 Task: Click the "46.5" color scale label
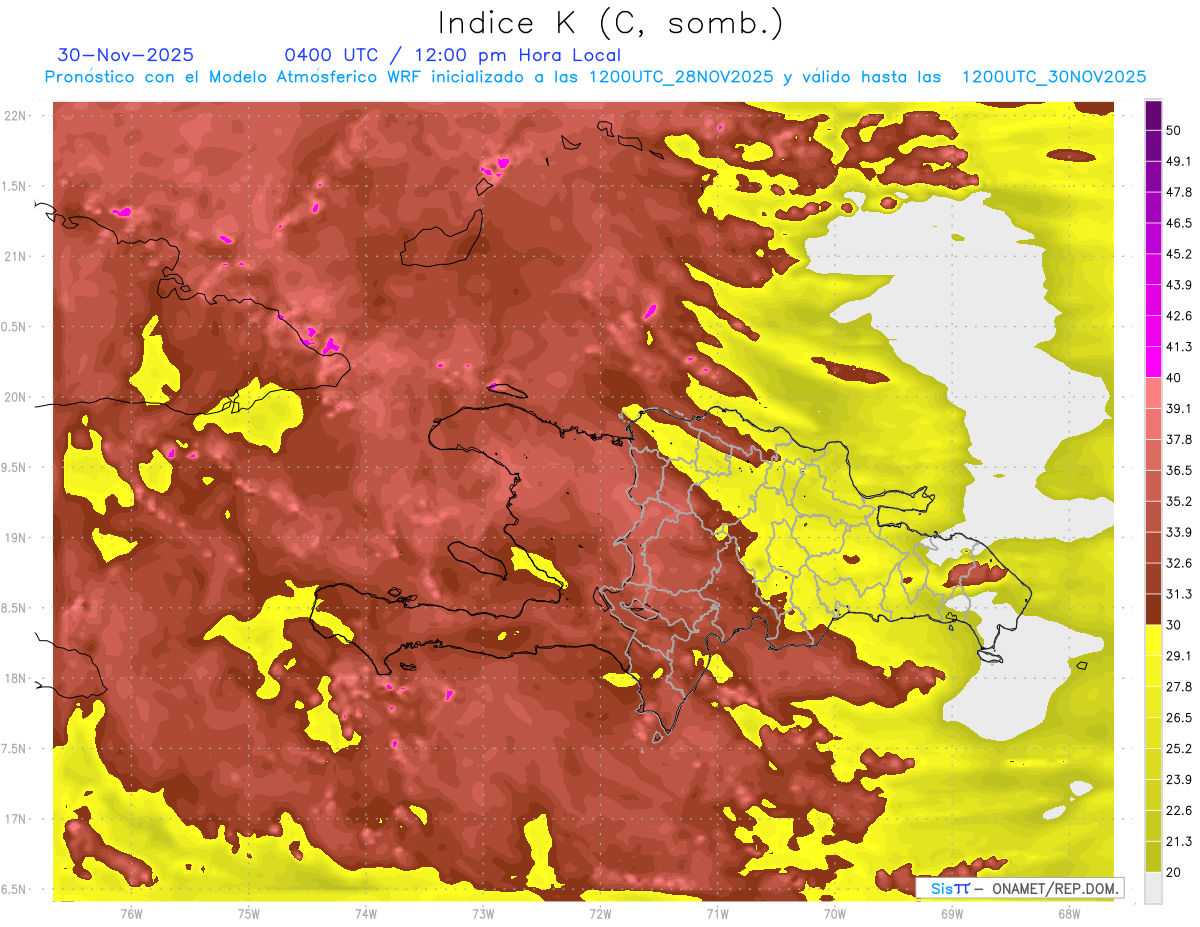point(1179,224)
